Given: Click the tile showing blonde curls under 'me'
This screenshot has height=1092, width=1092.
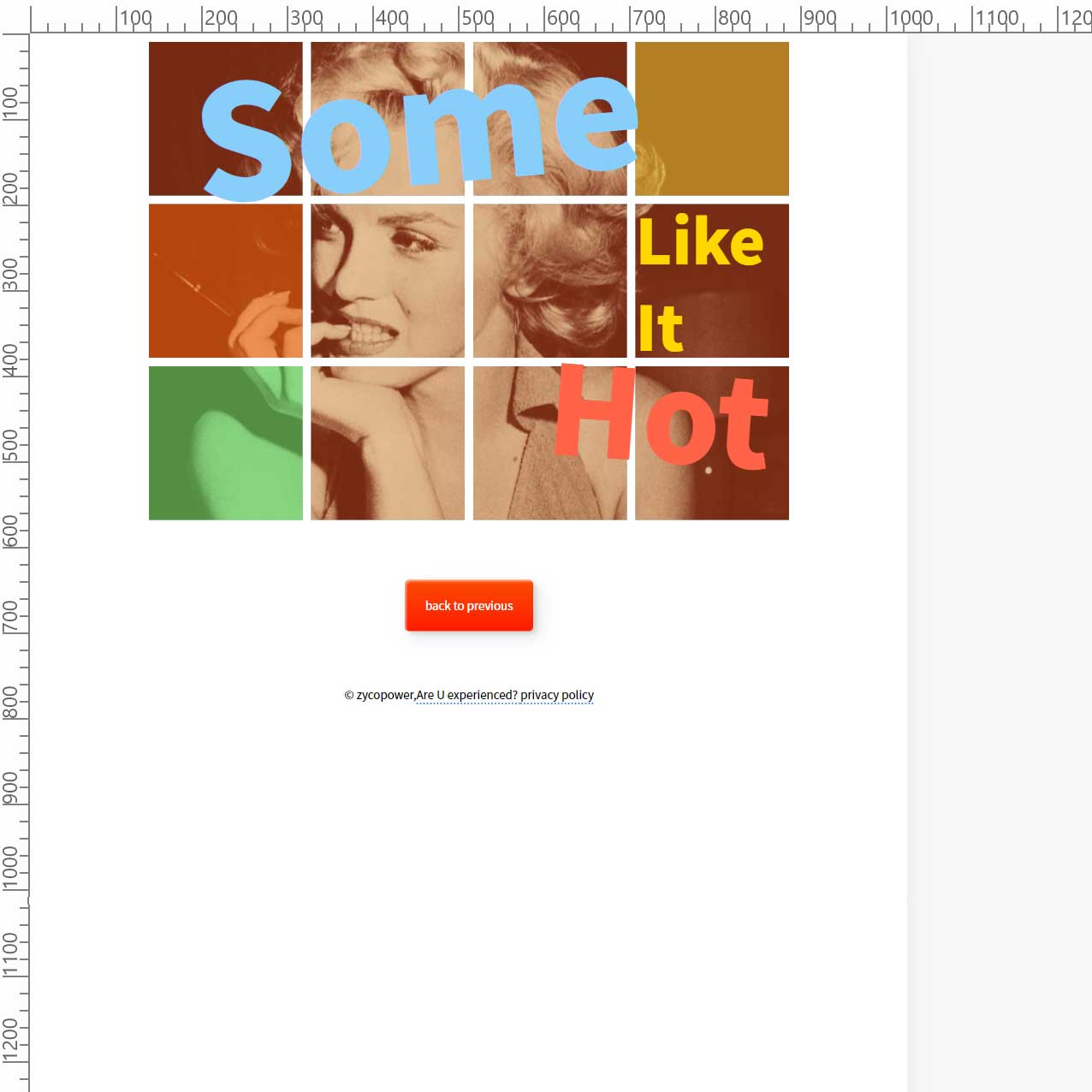Looking at the screenshot, I should tap(550, 119).
